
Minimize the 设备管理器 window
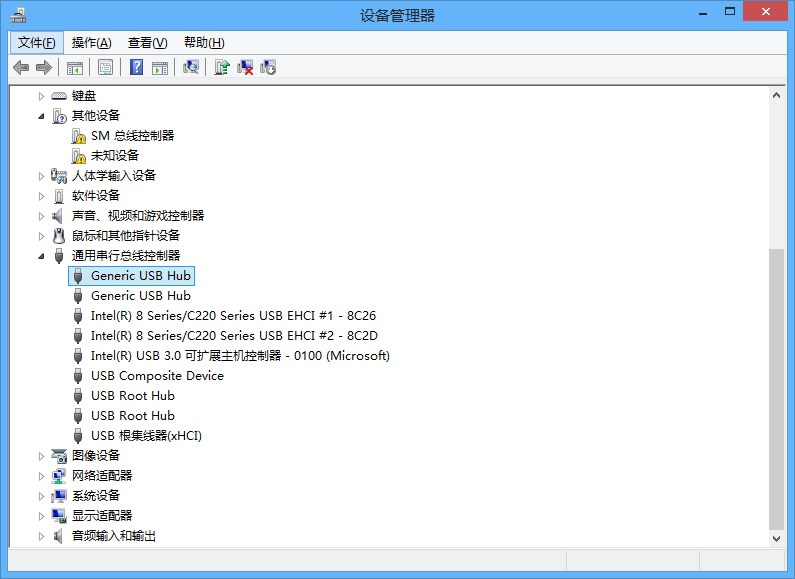[x=703, y=14]
